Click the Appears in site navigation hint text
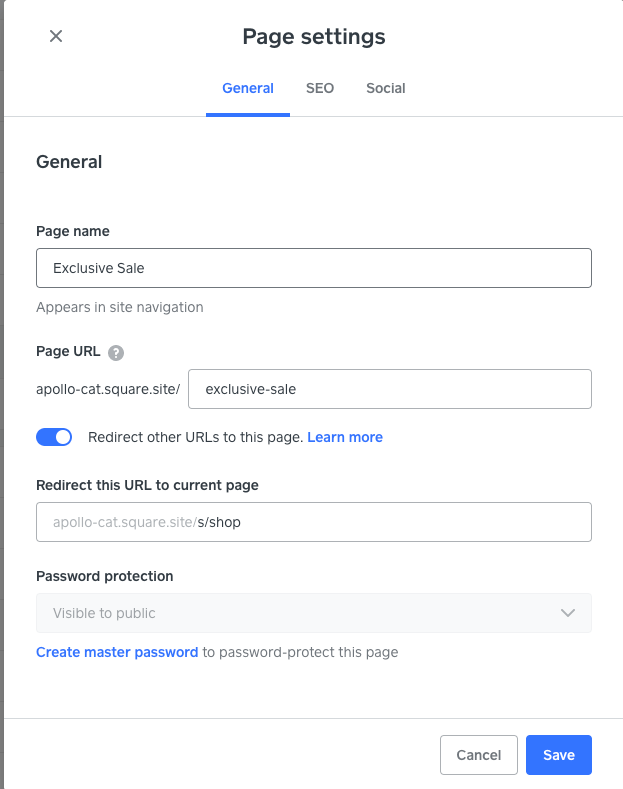The width and height of the screenshot is (623, 789). (x=119, y=307)
